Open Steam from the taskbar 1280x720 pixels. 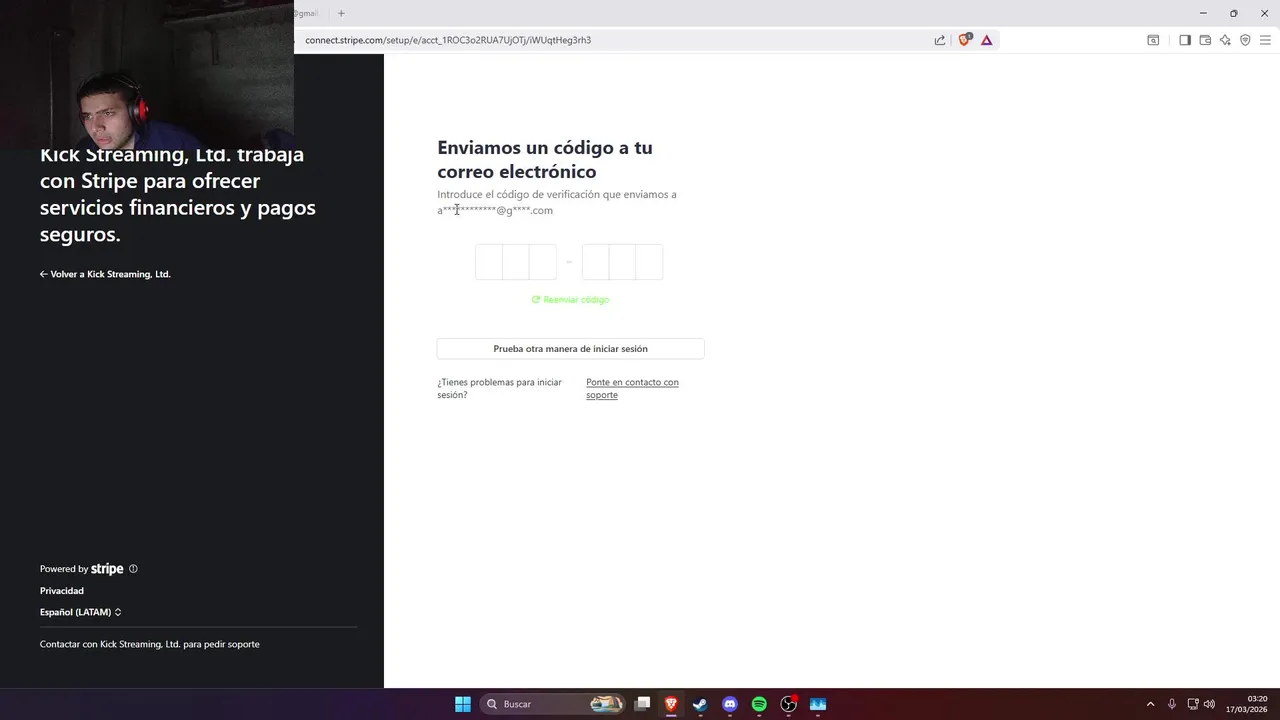700,704
